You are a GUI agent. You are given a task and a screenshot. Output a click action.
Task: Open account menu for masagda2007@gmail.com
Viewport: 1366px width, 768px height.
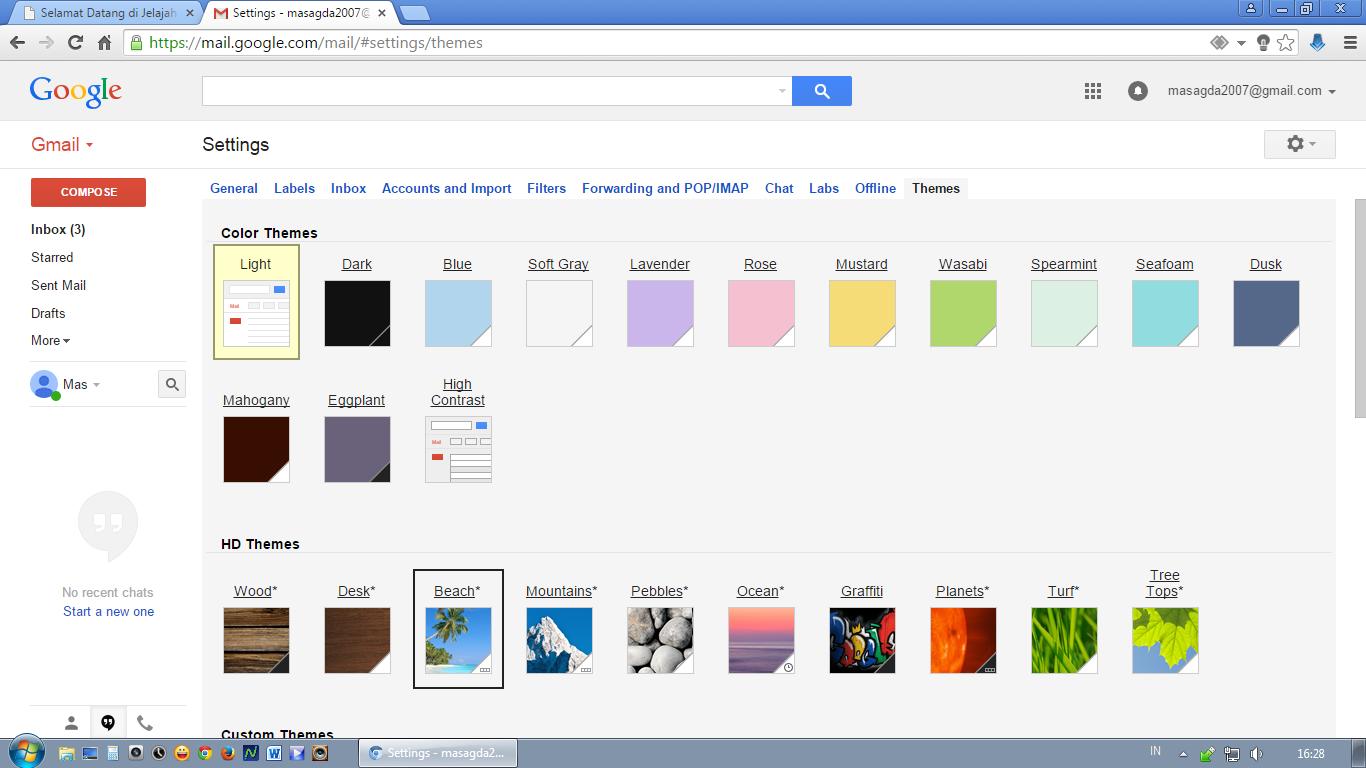(x=1251, y=90)
